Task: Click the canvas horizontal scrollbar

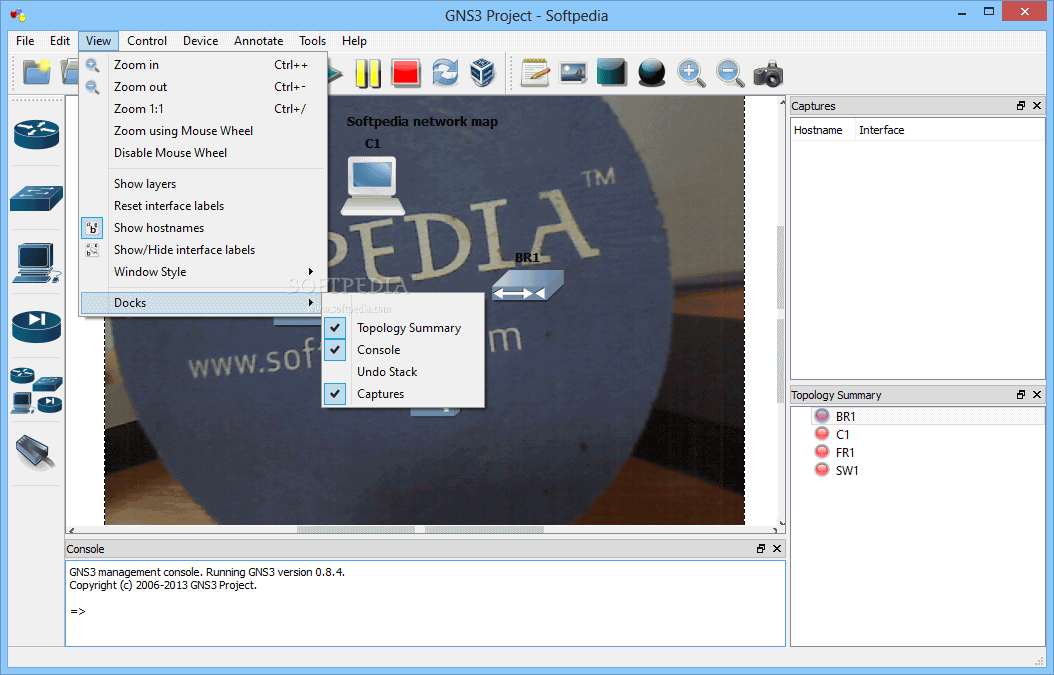Action: tap(424, 530)
